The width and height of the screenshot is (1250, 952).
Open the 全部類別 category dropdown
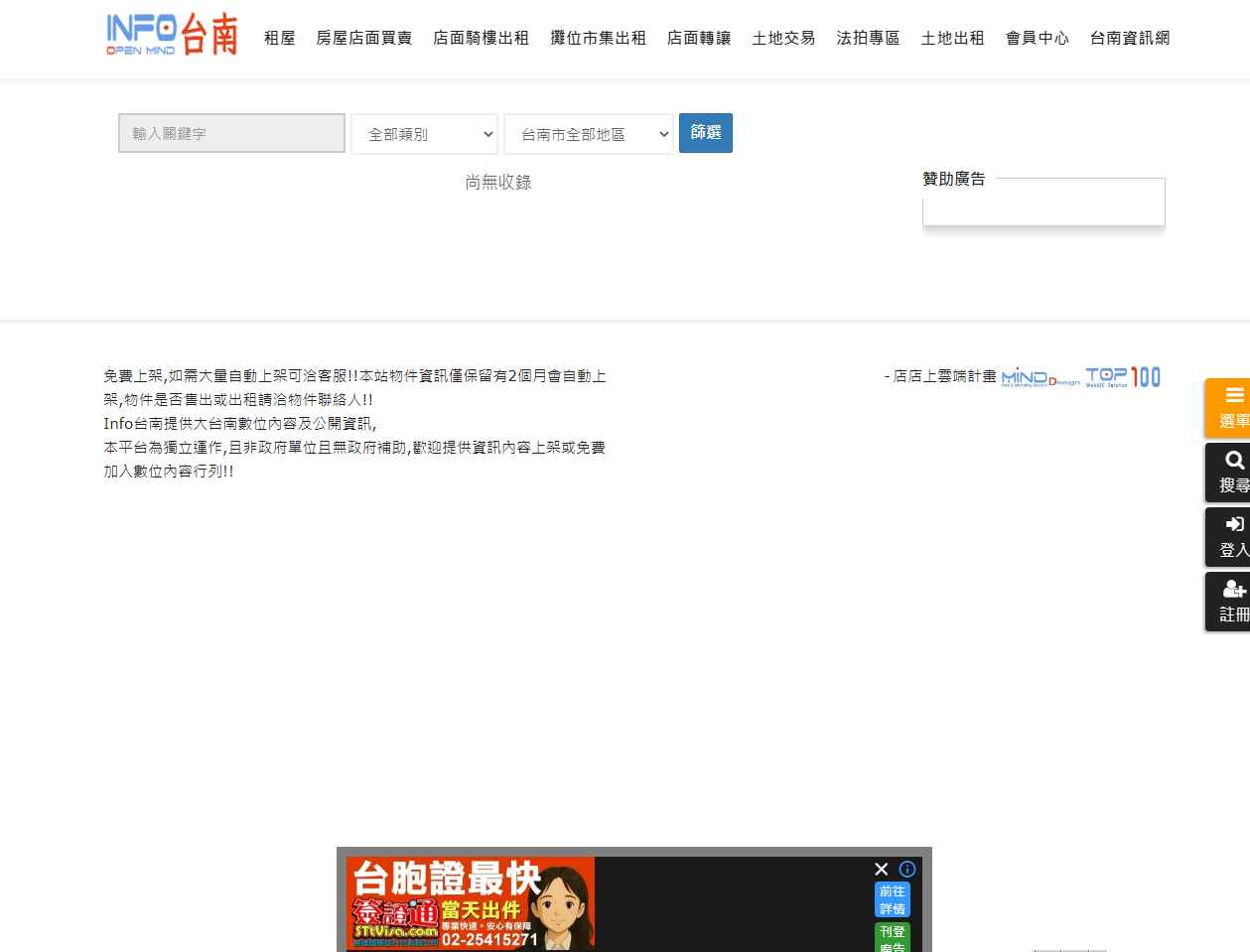[x=424, y=133]
